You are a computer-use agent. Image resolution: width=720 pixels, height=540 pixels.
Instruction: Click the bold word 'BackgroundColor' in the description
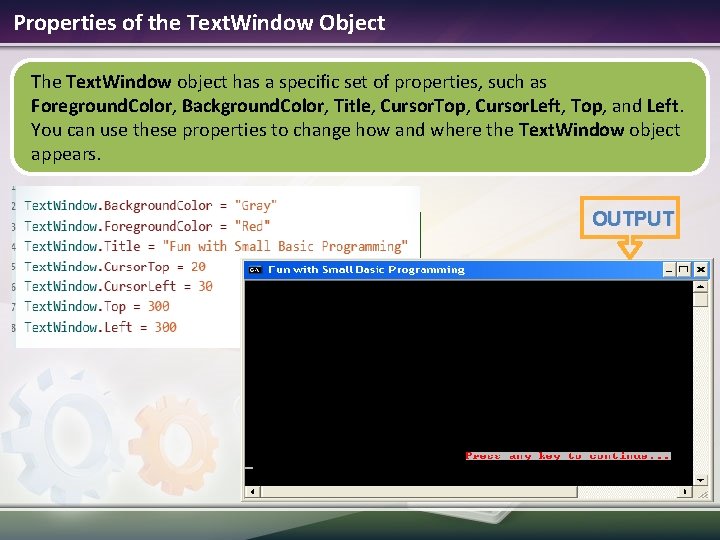point(253,106)
